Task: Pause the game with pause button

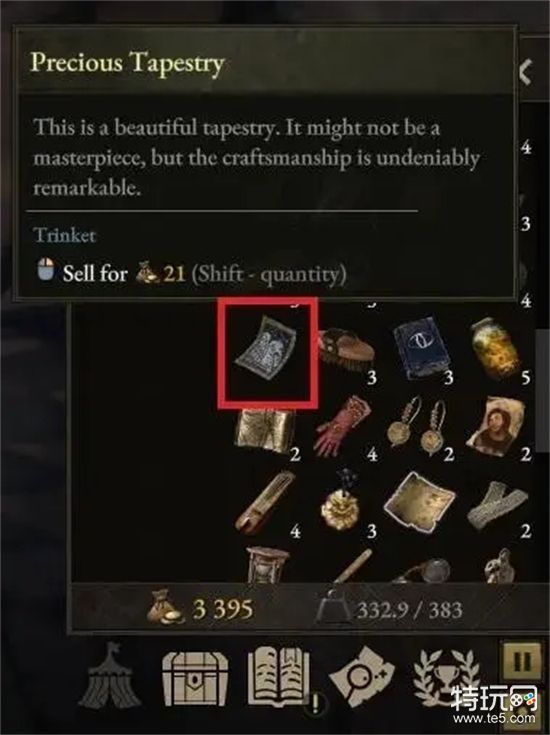Action: coord(522,662)
